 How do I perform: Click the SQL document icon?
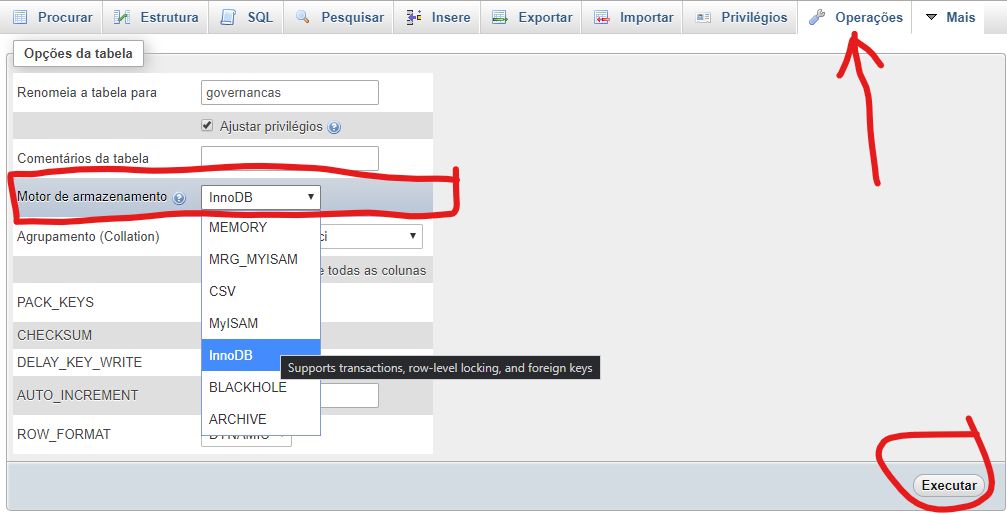(228, 17)
